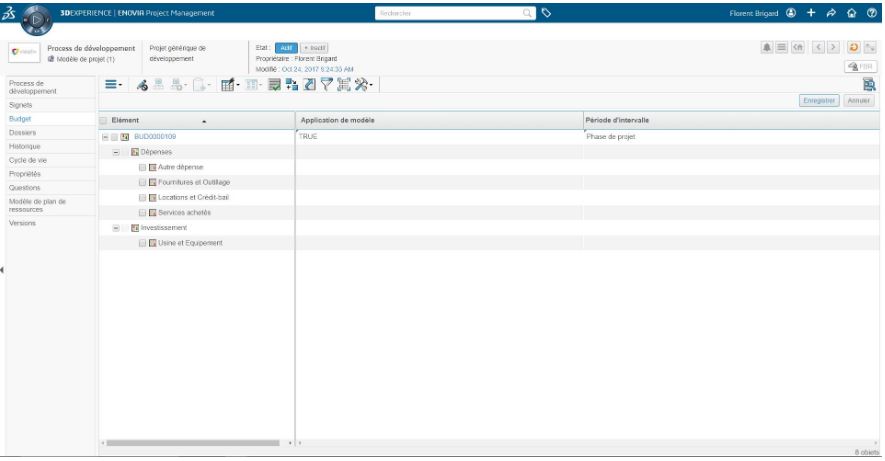Toggle the select-all checkbox in Elément header
This screenshot has height=461, width=885.
[103, 120]
